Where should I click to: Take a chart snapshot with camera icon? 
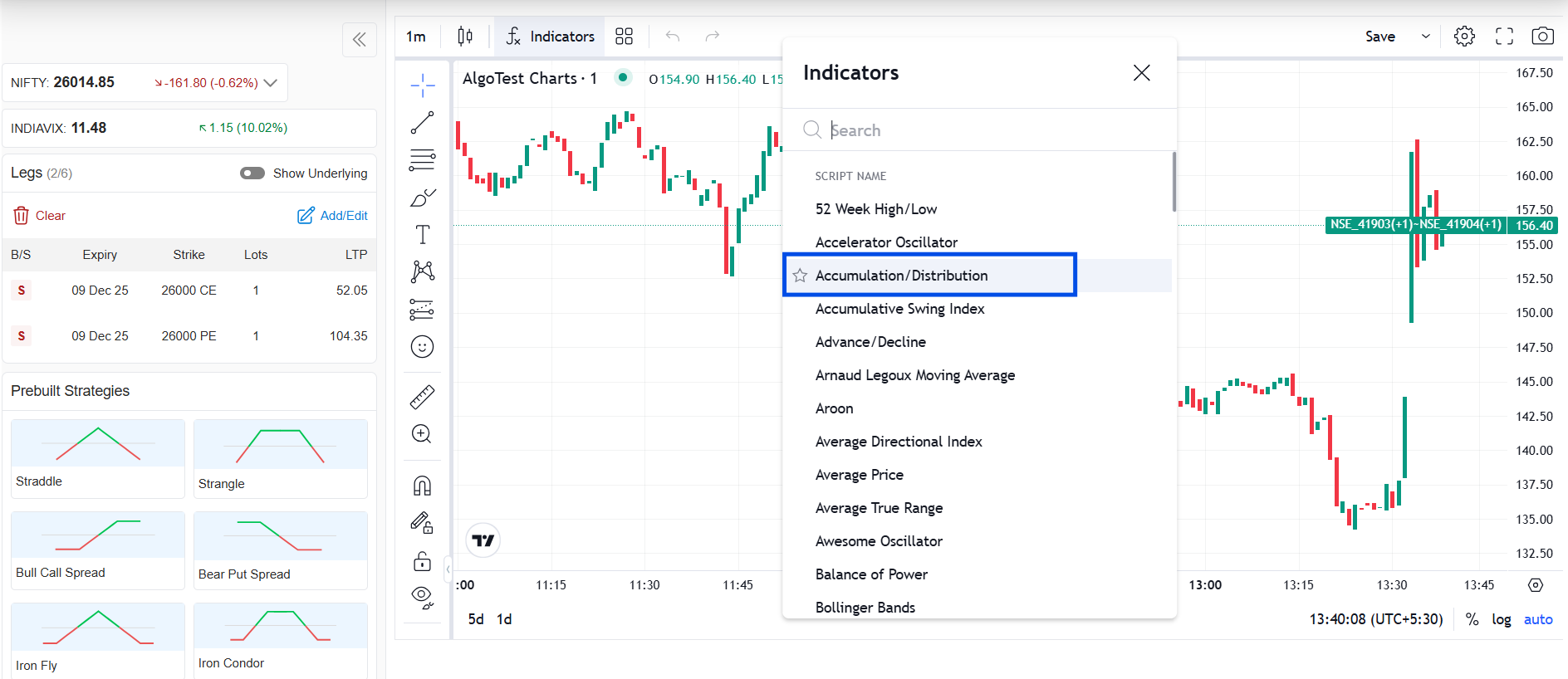1542,37
